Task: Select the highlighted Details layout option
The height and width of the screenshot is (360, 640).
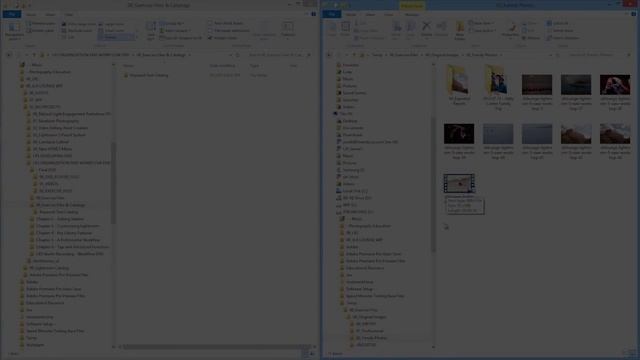Action: pyautogui.click(x=116, y=37)
